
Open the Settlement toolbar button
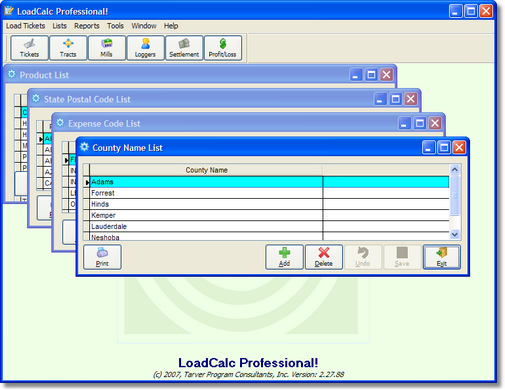[184, 48]
